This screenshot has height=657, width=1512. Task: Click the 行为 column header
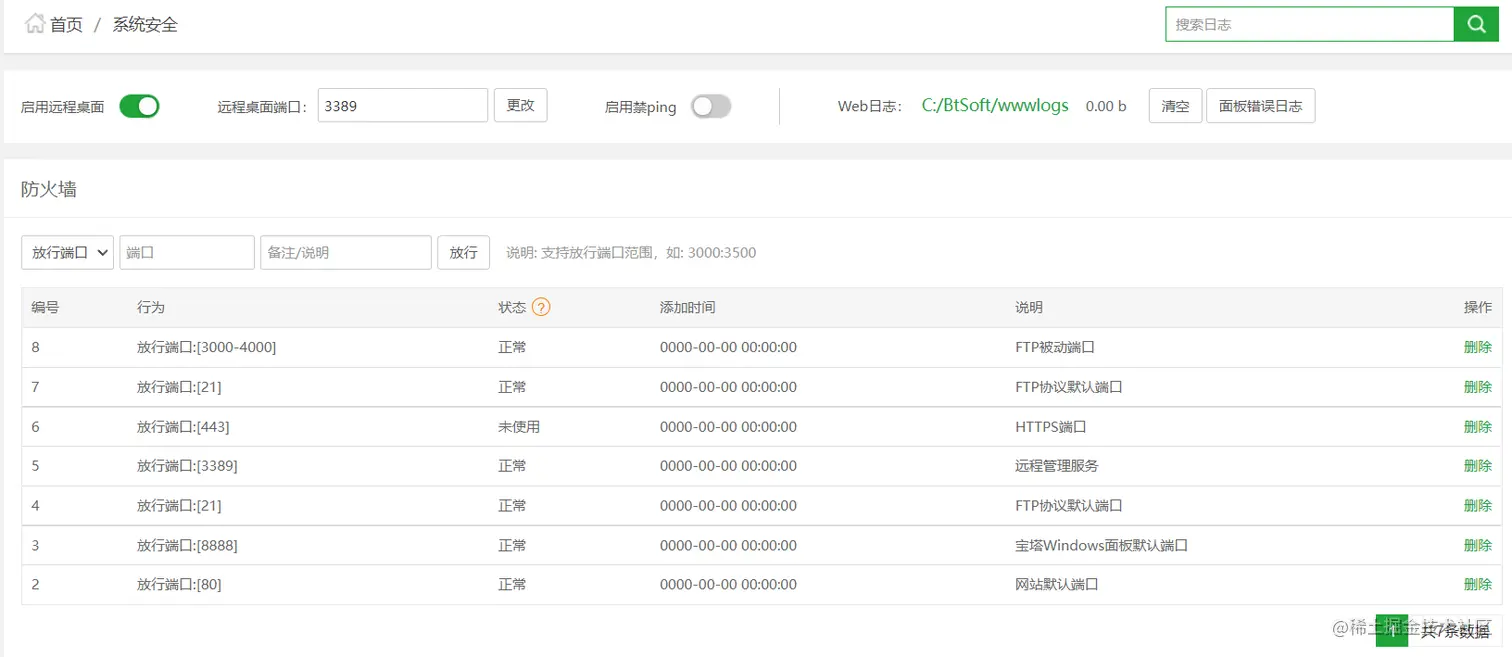click(151, 308)
